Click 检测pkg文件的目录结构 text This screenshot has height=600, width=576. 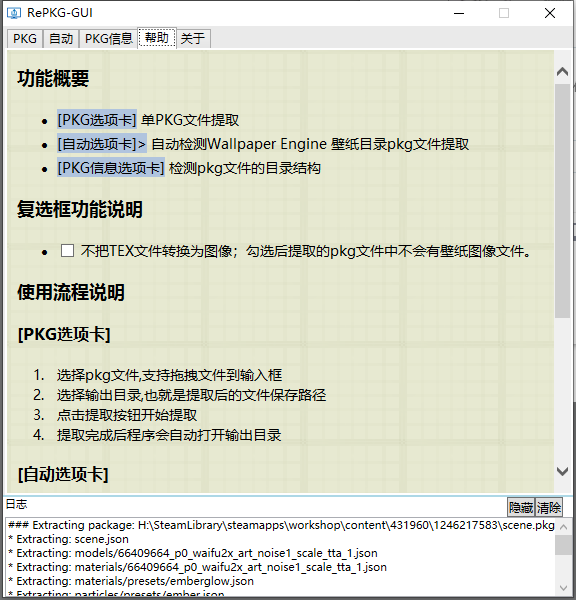tap(245, 168)
